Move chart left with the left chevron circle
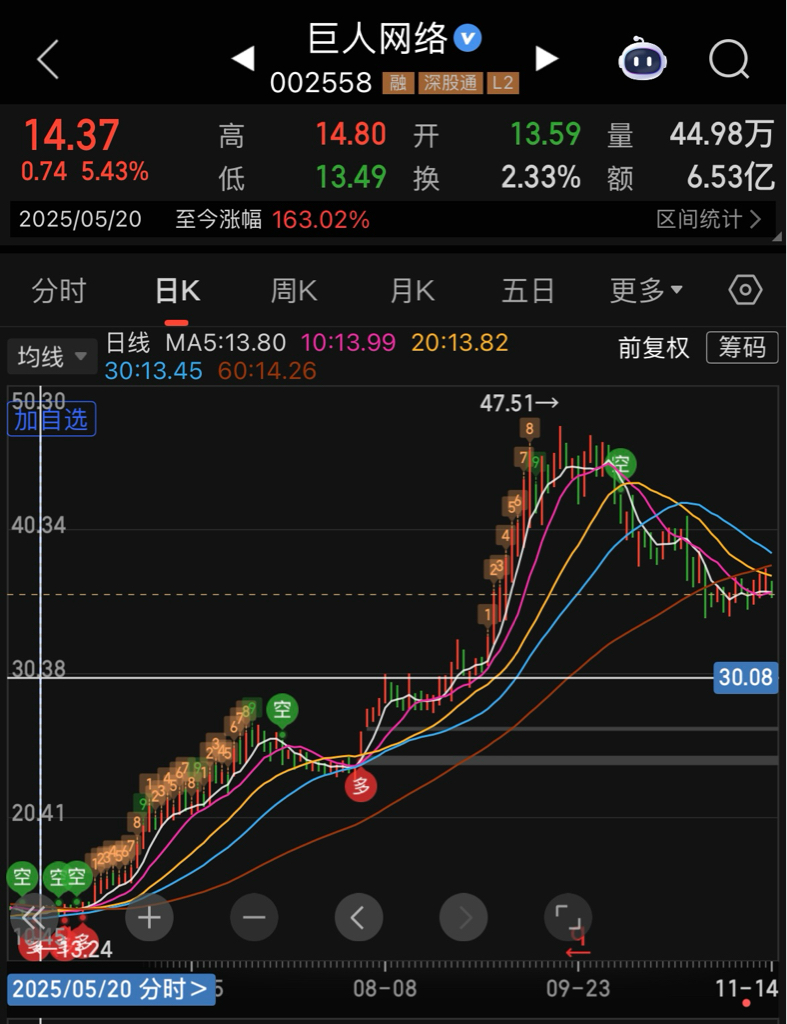Viewport: 787px width, 1024px height. (x=359, y=917)
